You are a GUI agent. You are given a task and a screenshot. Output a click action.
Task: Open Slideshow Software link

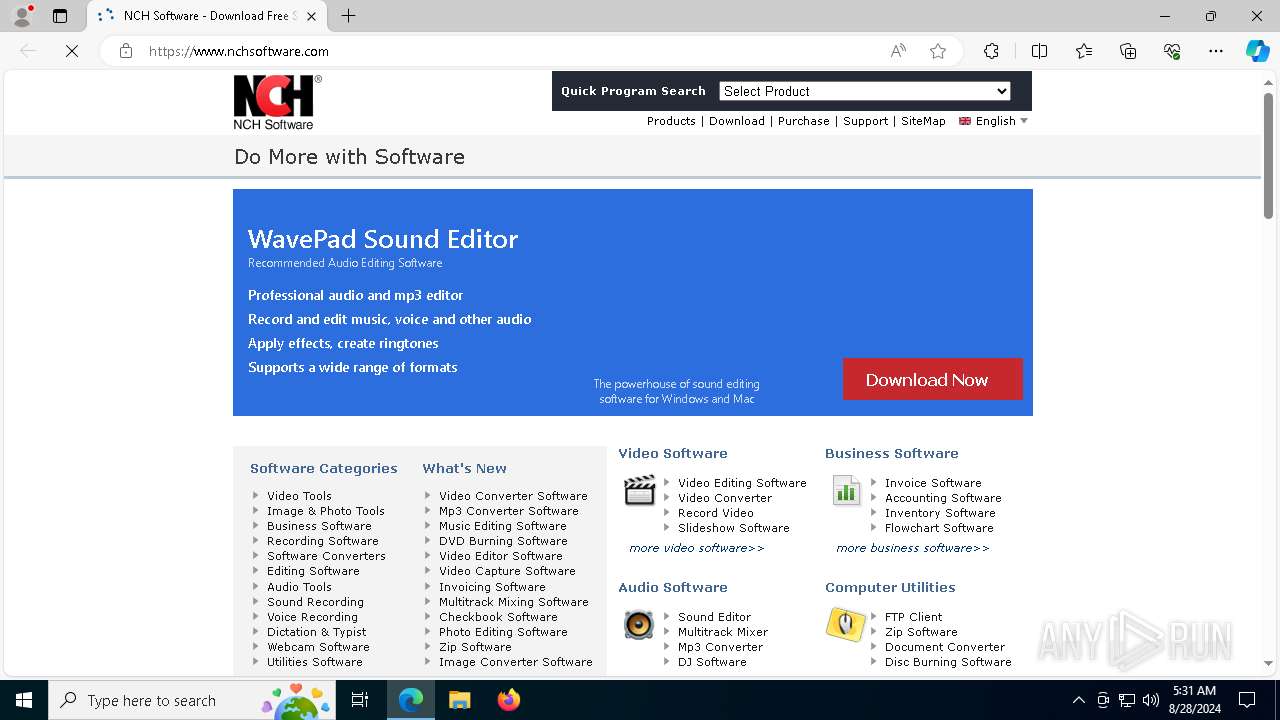734,528
